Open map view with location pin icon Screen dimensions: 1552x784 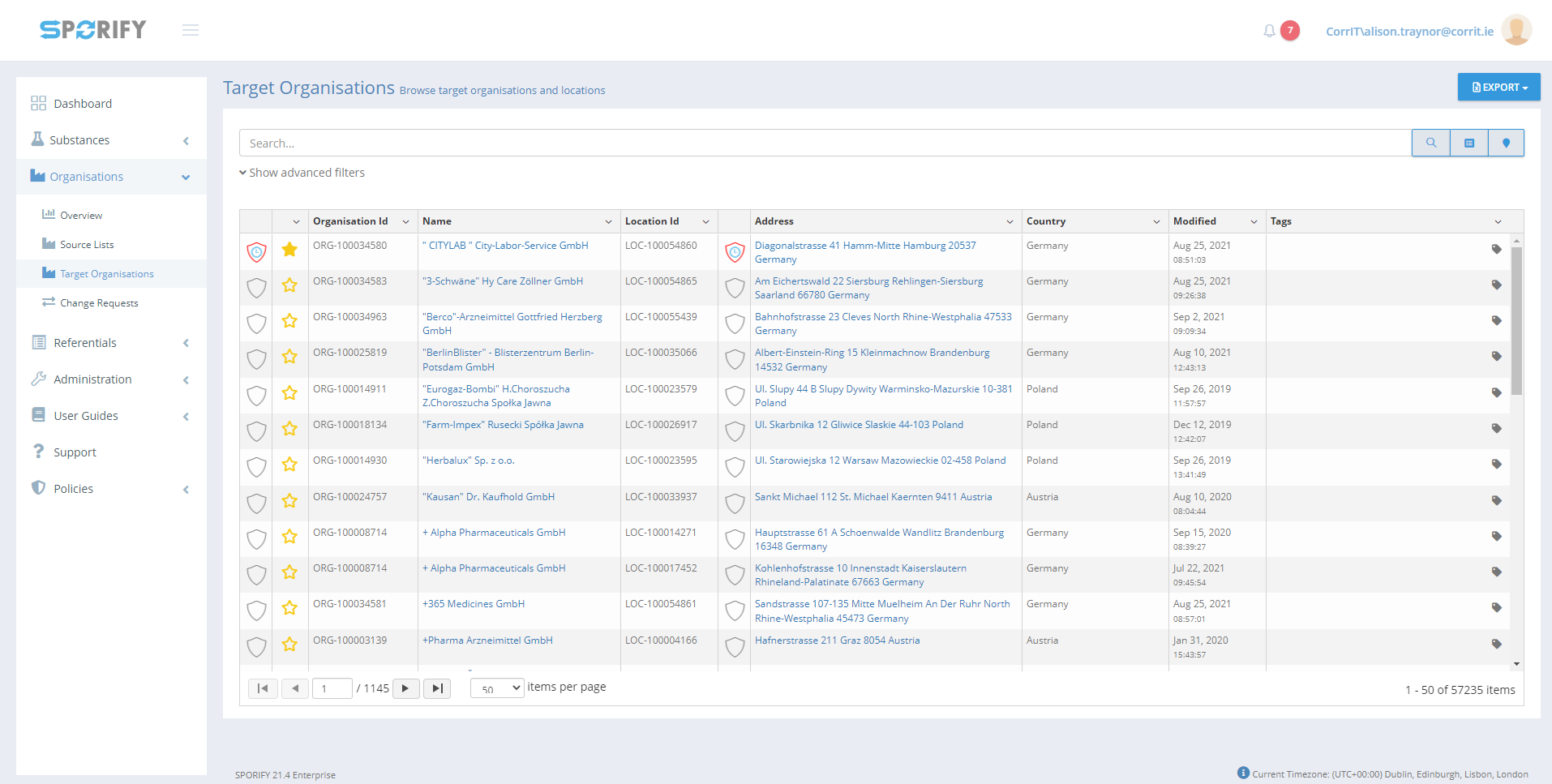tap(1506, 143)
